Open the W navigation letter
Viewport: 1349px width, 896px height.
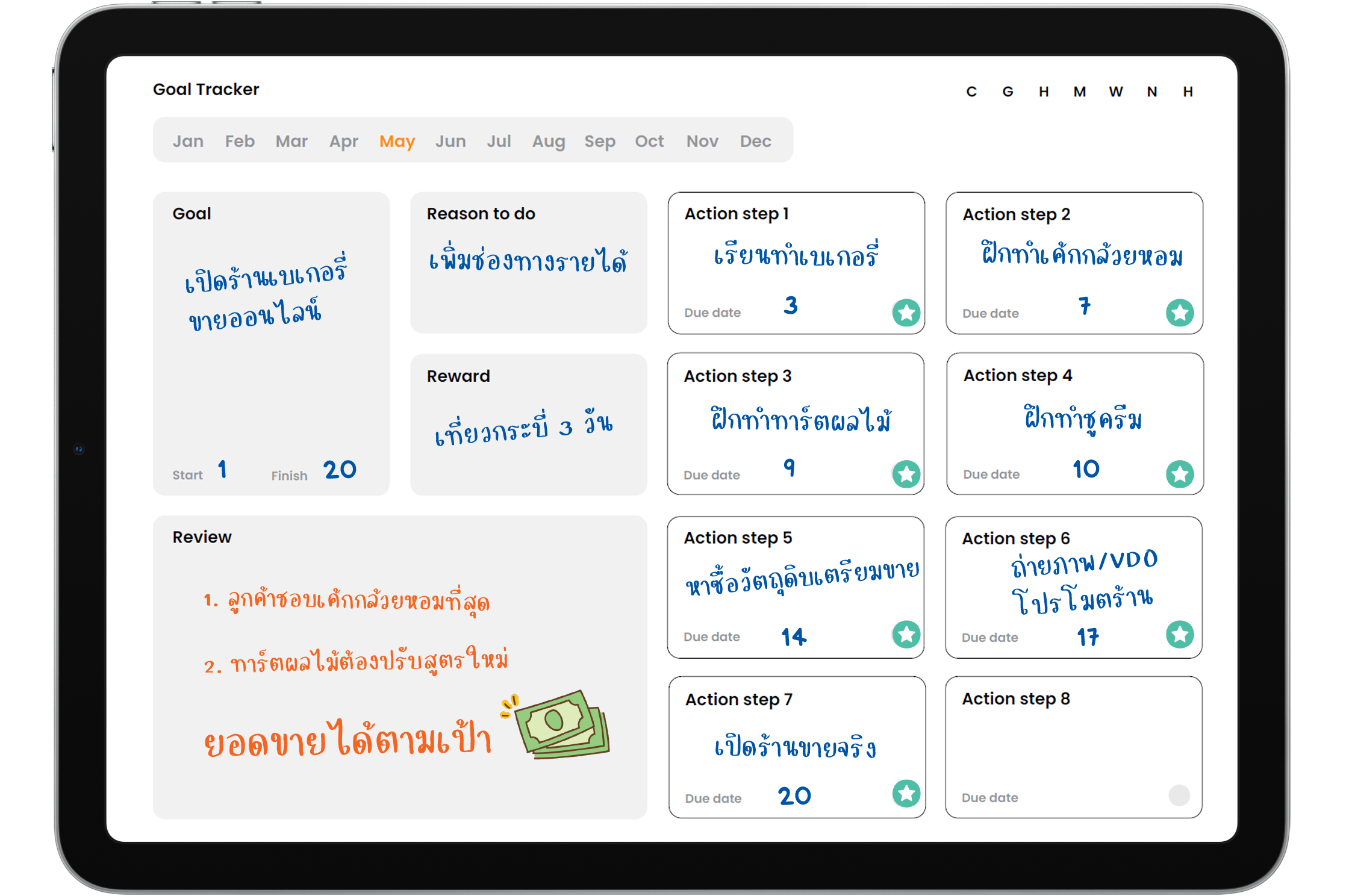coord(1116,92)
